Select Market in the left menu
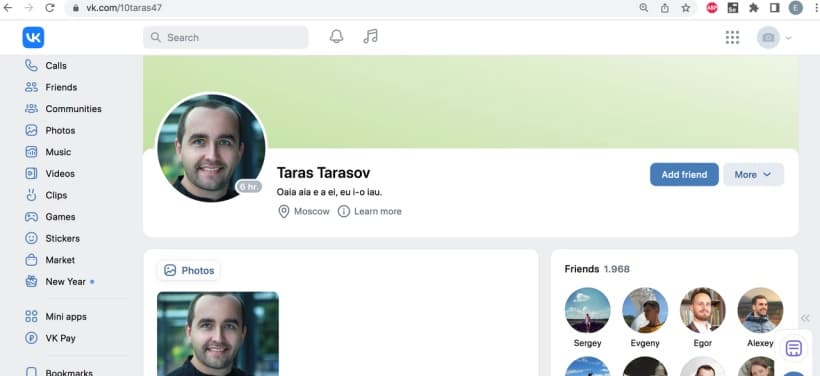This screenshot has height=376, width=820. pyautogui.click(x=60, y=260)
